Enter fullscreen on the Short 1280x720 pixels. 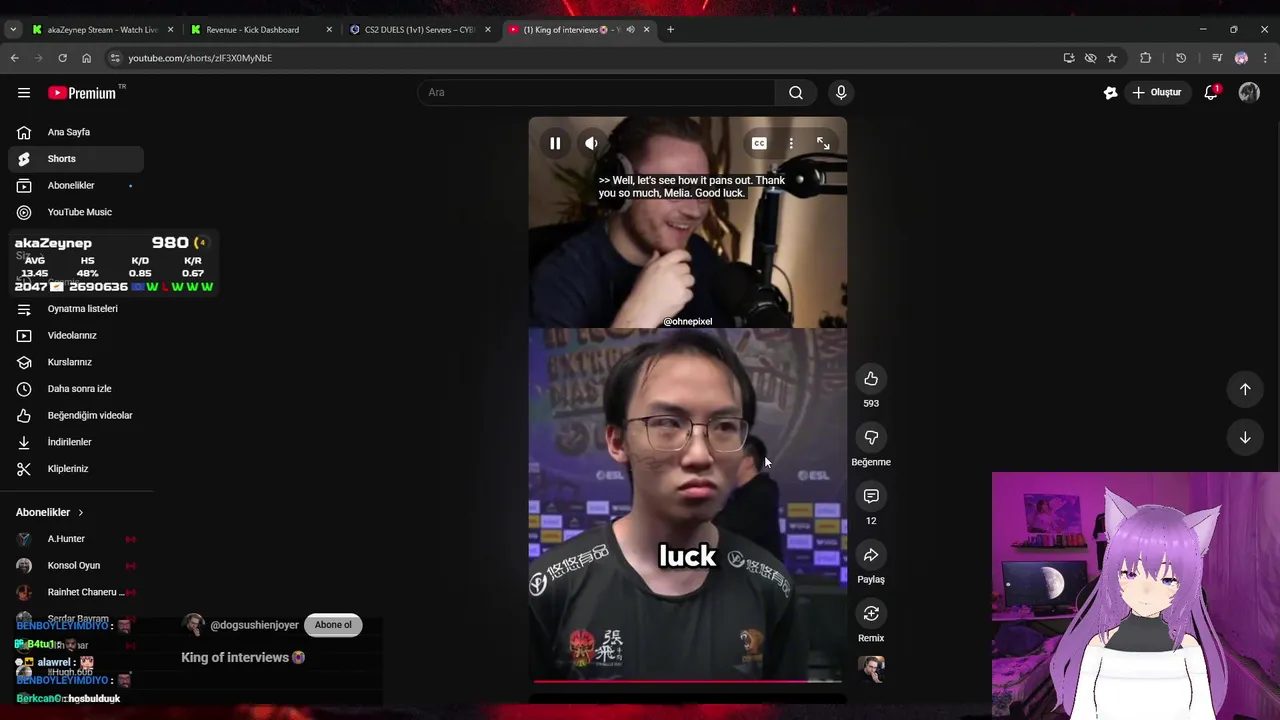823,143
